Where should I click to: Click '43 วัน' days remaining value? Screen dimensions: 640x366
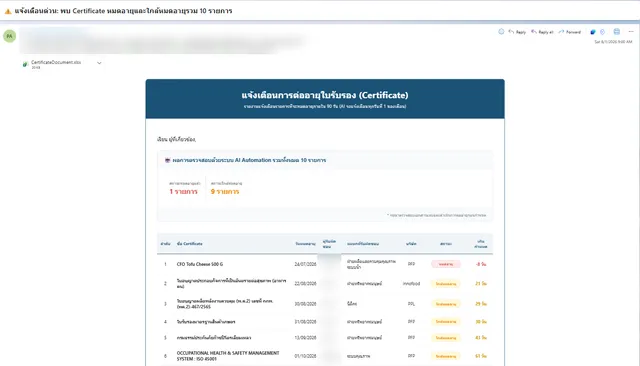tap(480, 337)
